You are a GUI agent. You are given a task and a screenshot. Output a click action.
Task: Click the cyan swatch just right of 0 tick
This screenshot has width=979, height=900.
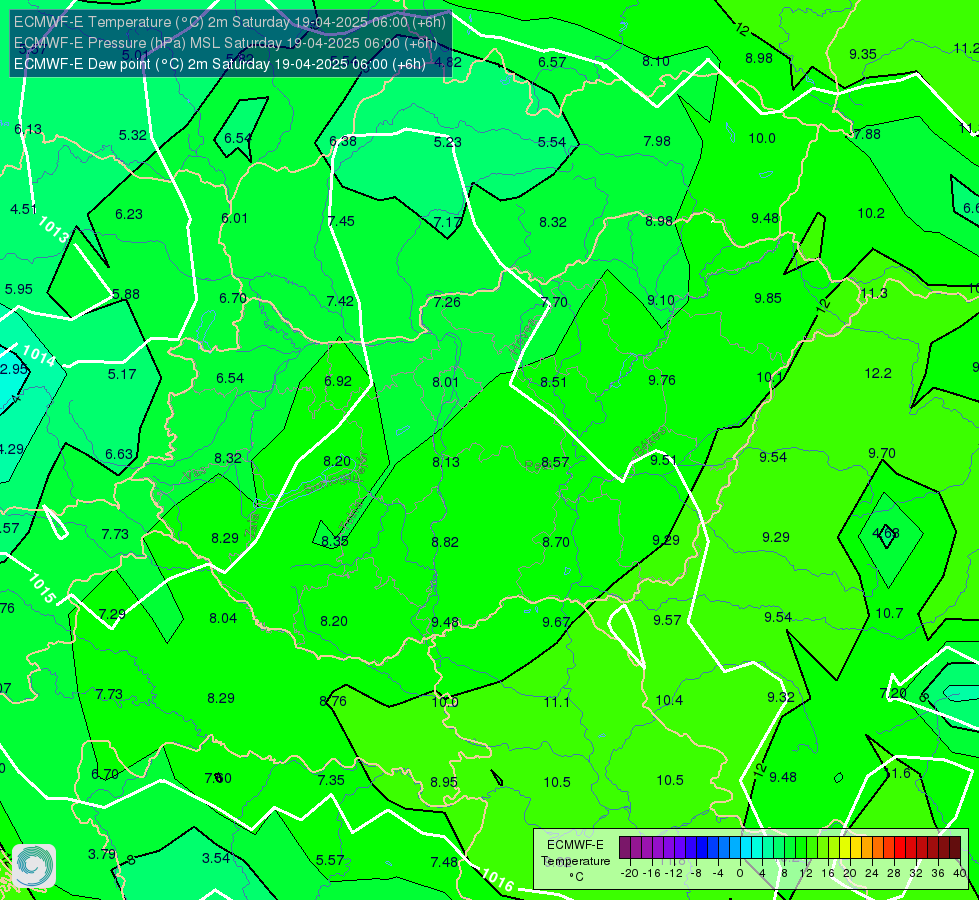[x=745, y=848]
